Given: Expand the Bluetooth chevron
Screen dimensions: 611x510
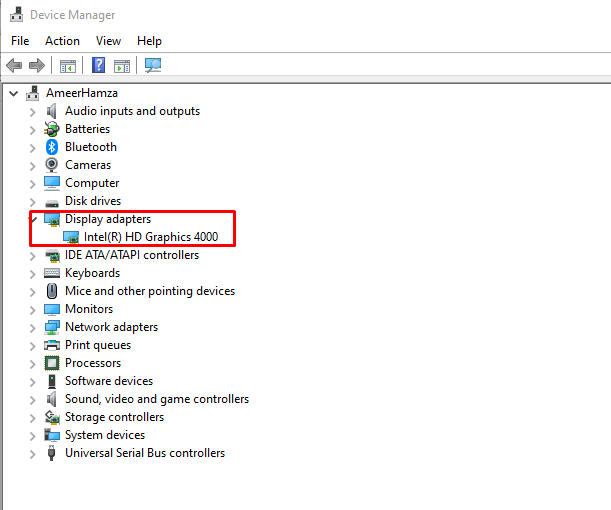Looking at the screenshot, I should (33, 148).
